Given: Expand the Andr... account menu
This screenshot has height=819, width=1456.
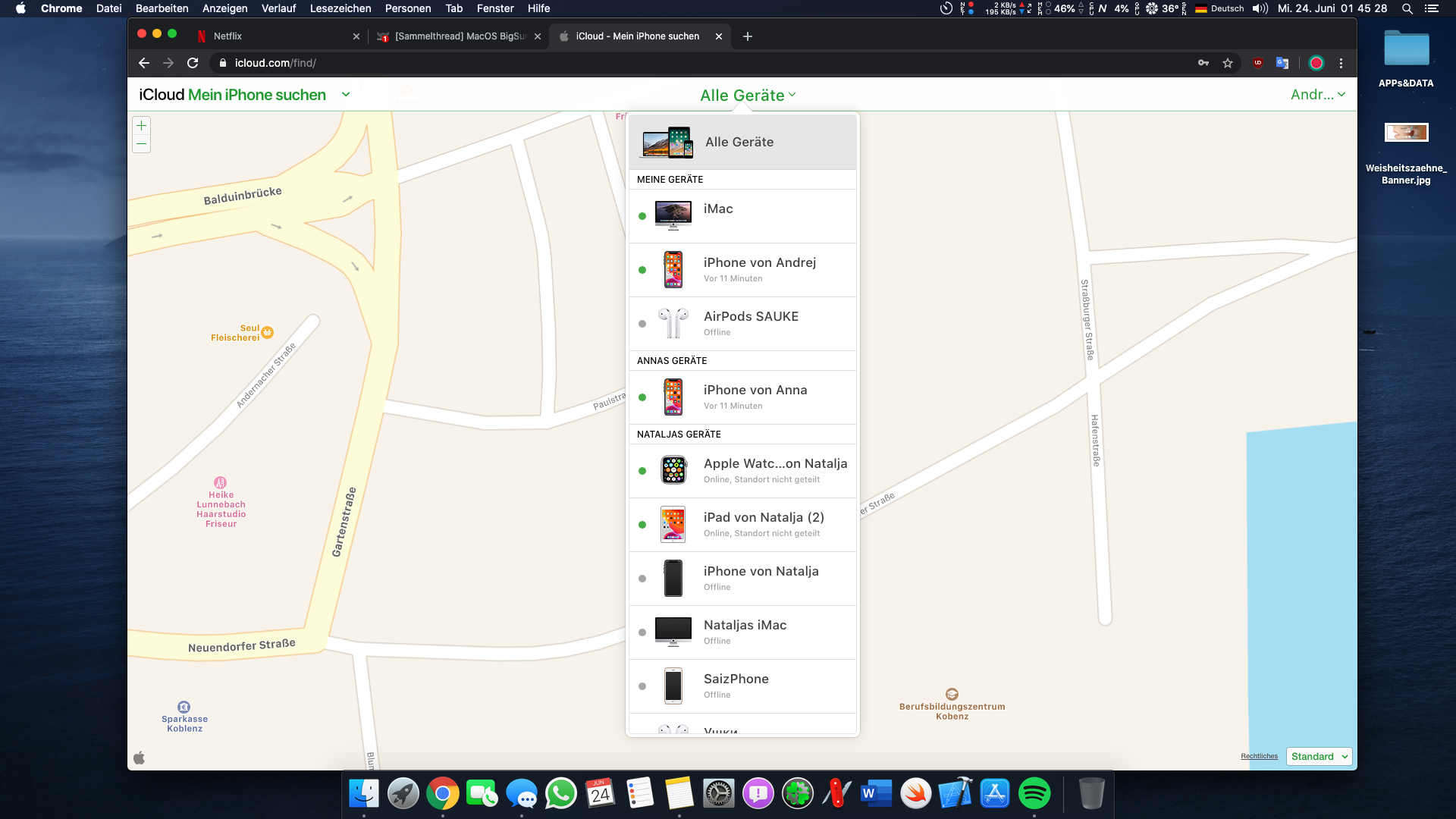Looking at the screenshot, I should coord(1318,95).
